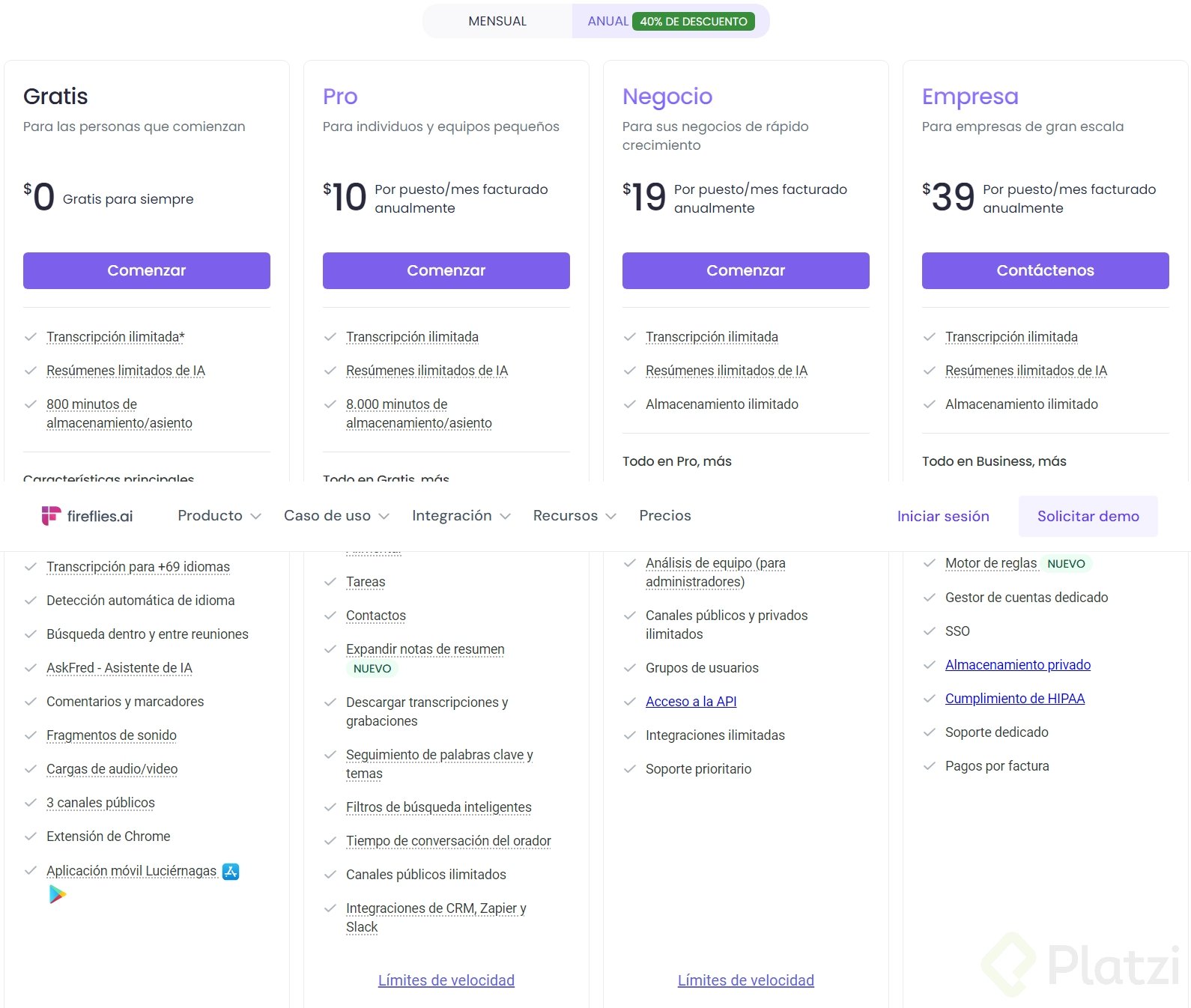Expand the Producto dropdown menu
Screen dimensions: 1191x1008
tap(219, 516)
